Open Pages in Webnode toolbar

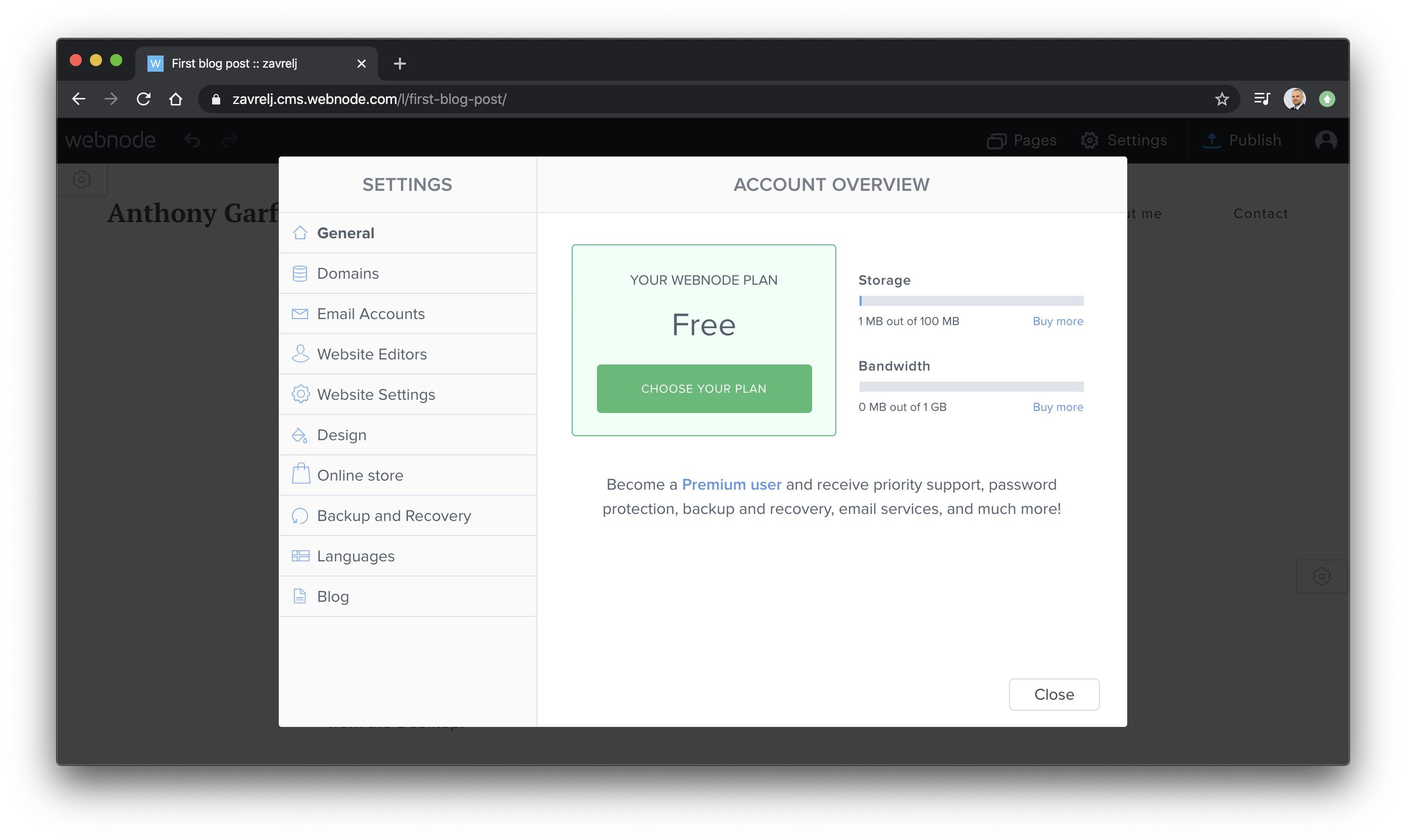click(x=1021, y=141)
